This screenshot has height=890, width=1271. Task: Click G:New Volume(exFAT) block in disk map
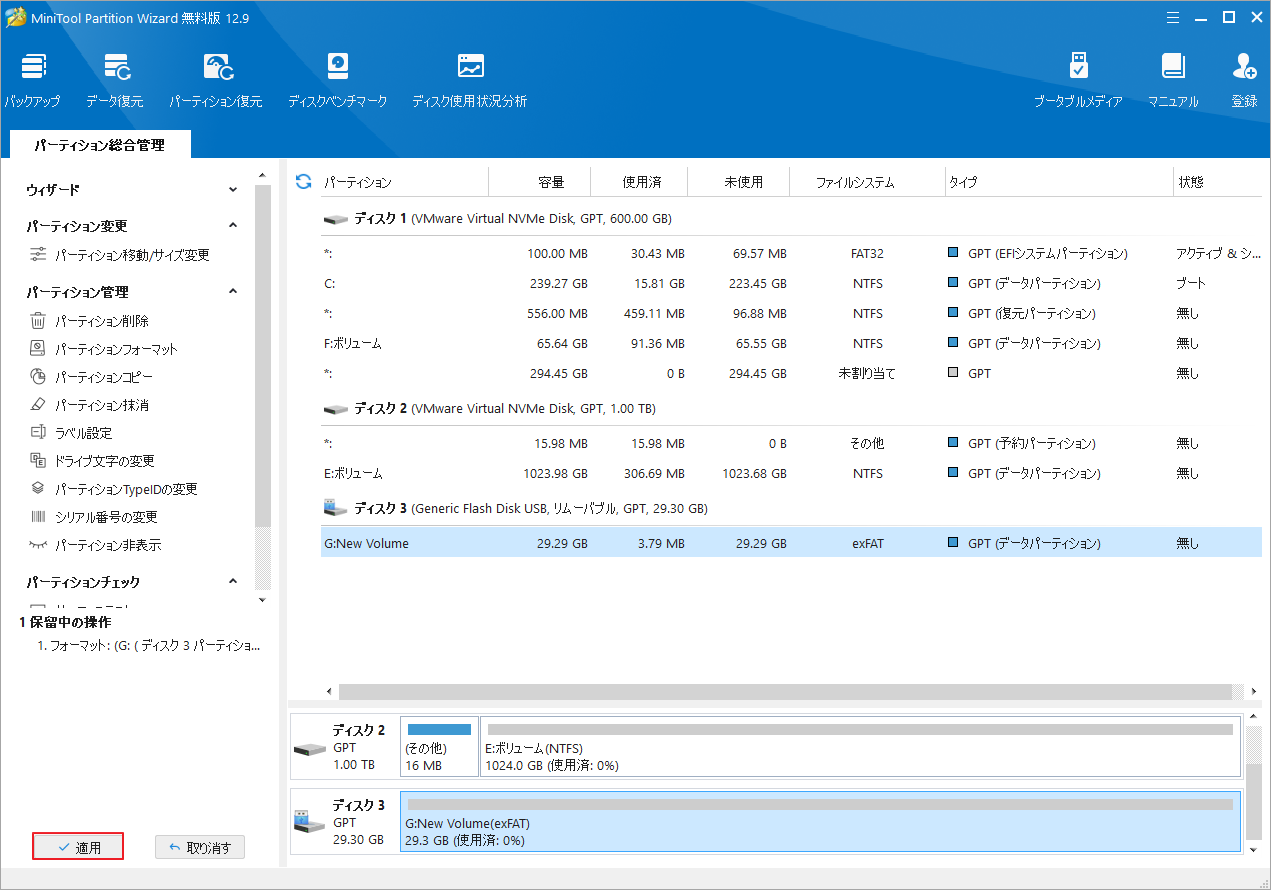pyautogui.click(x=820, y=821)
